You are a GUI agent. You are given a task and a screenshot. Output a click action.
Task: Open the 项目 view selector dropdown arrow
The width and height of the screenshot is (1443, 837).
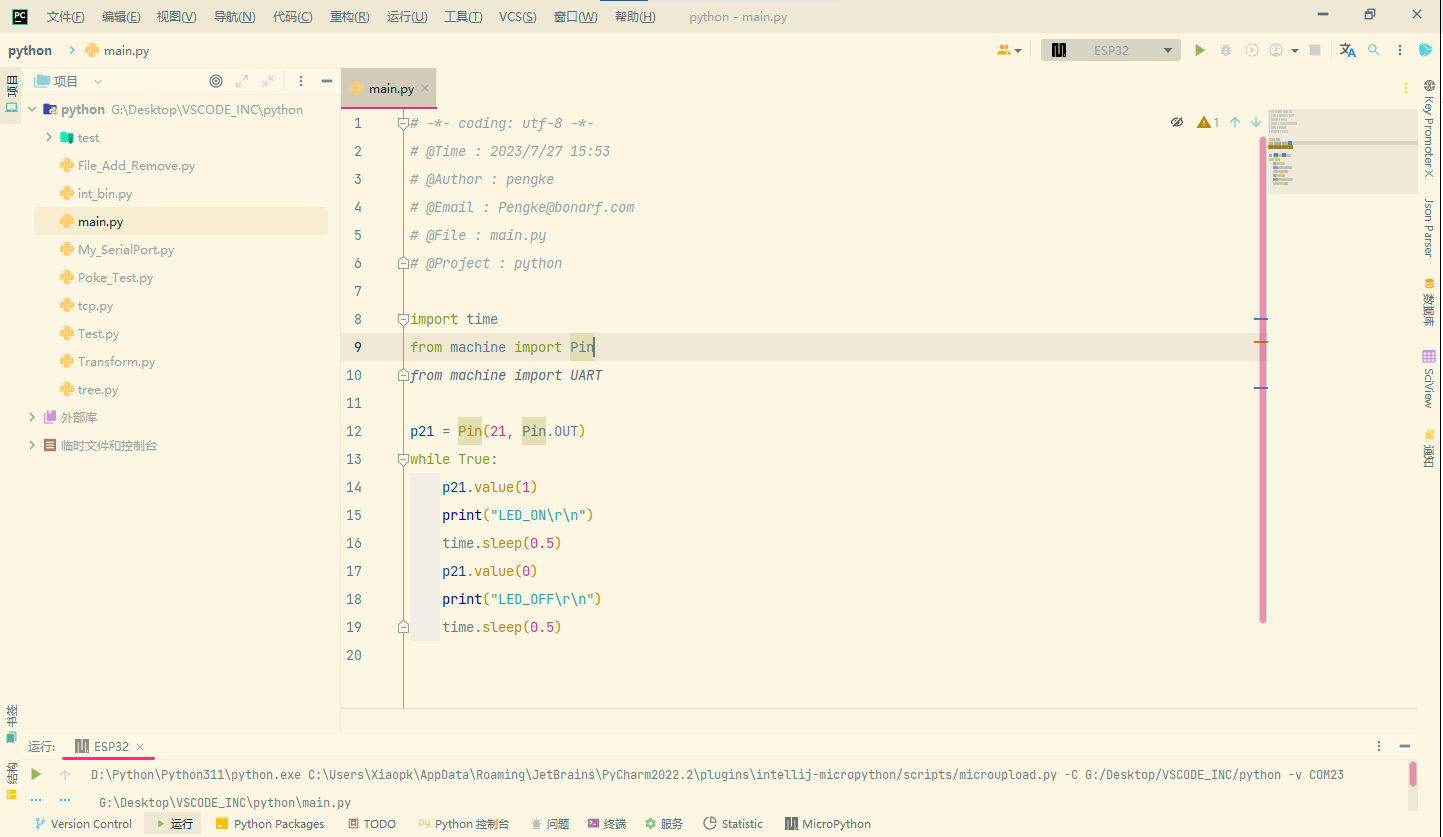point(97,82)
